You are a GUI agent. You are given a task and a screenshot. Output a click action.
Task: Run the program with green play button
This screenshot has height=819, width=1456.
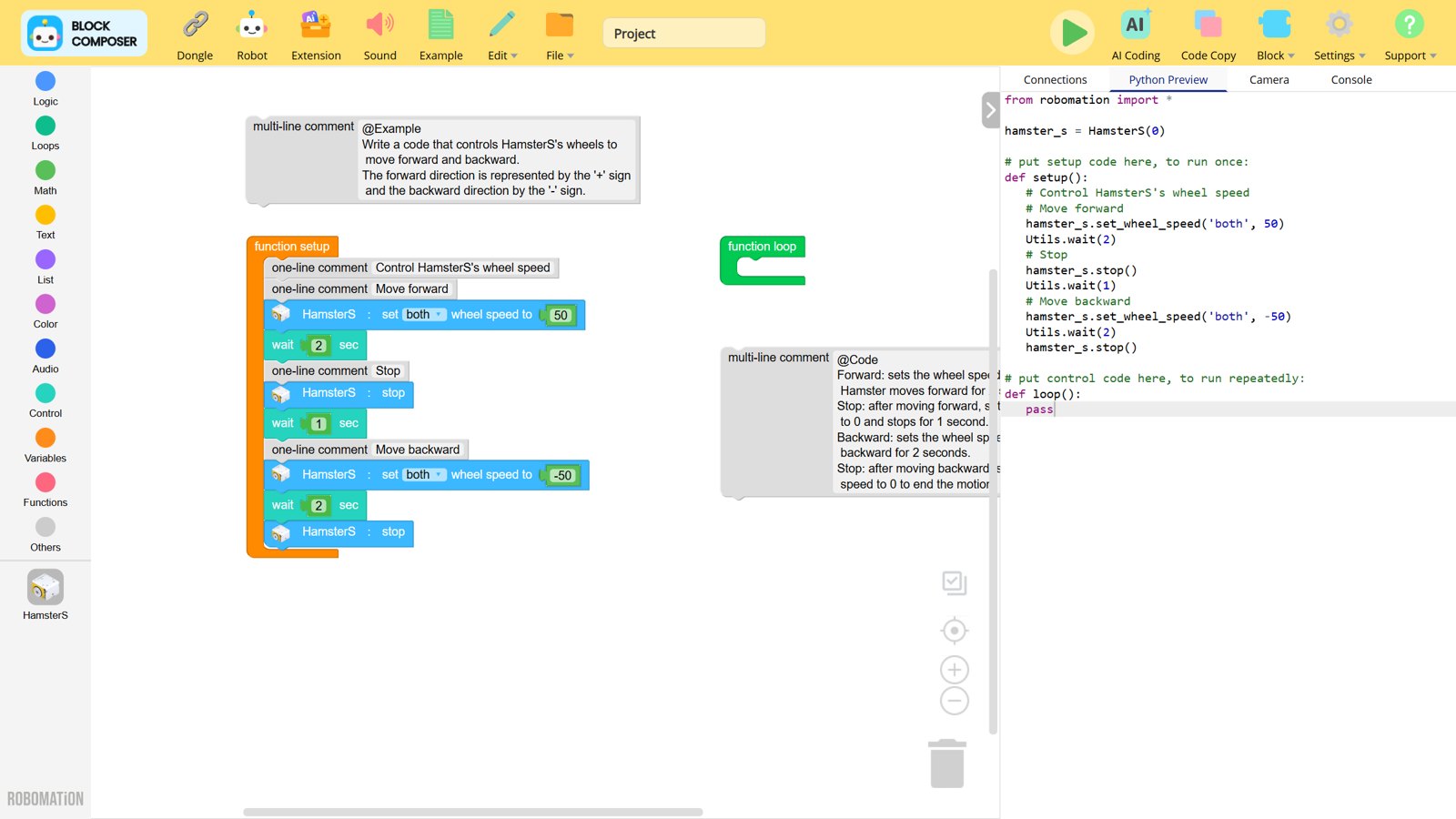(1073, 33)
